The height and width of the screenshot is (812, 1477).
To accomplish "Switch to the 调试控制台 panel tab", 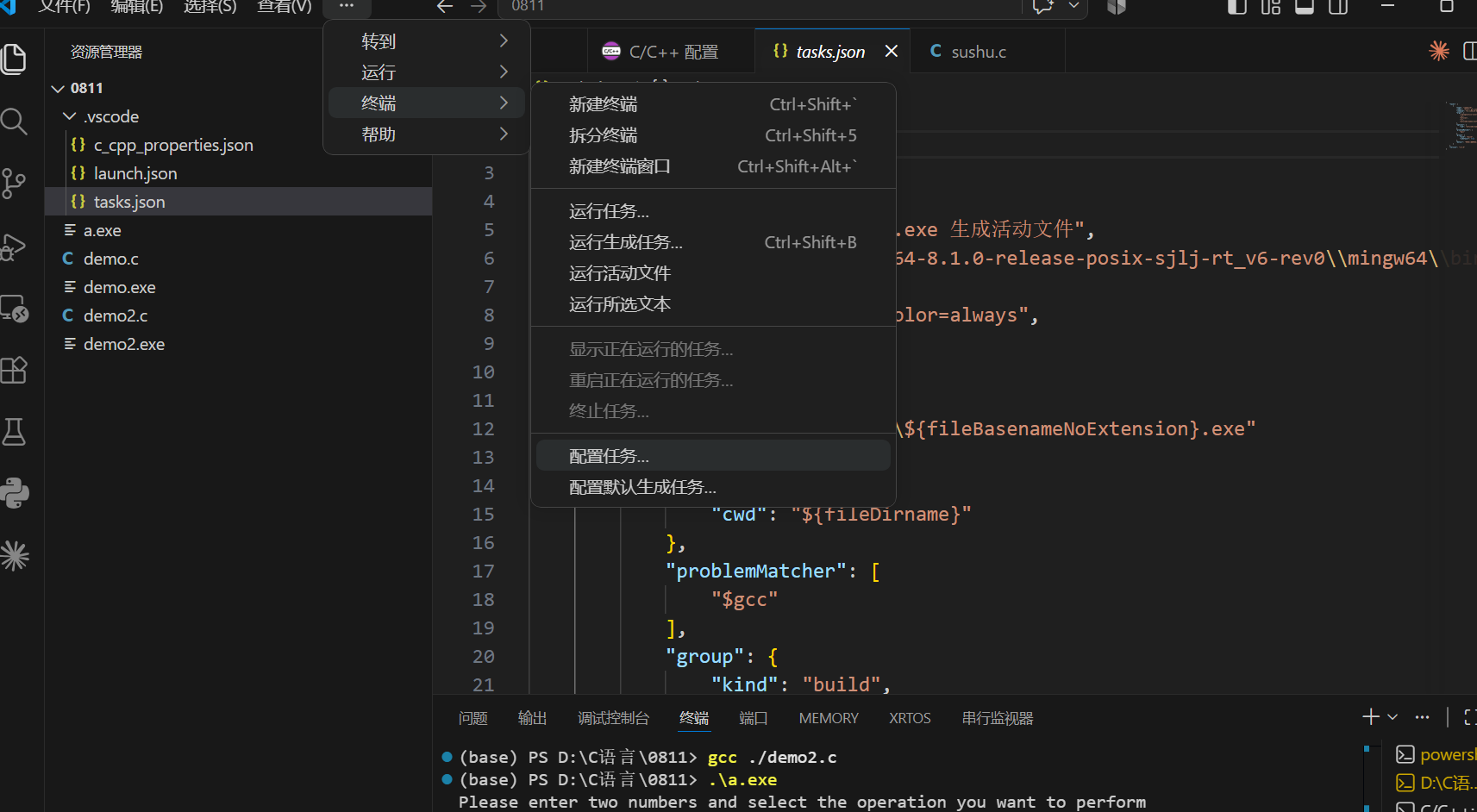I will click(x=613, y=718).
